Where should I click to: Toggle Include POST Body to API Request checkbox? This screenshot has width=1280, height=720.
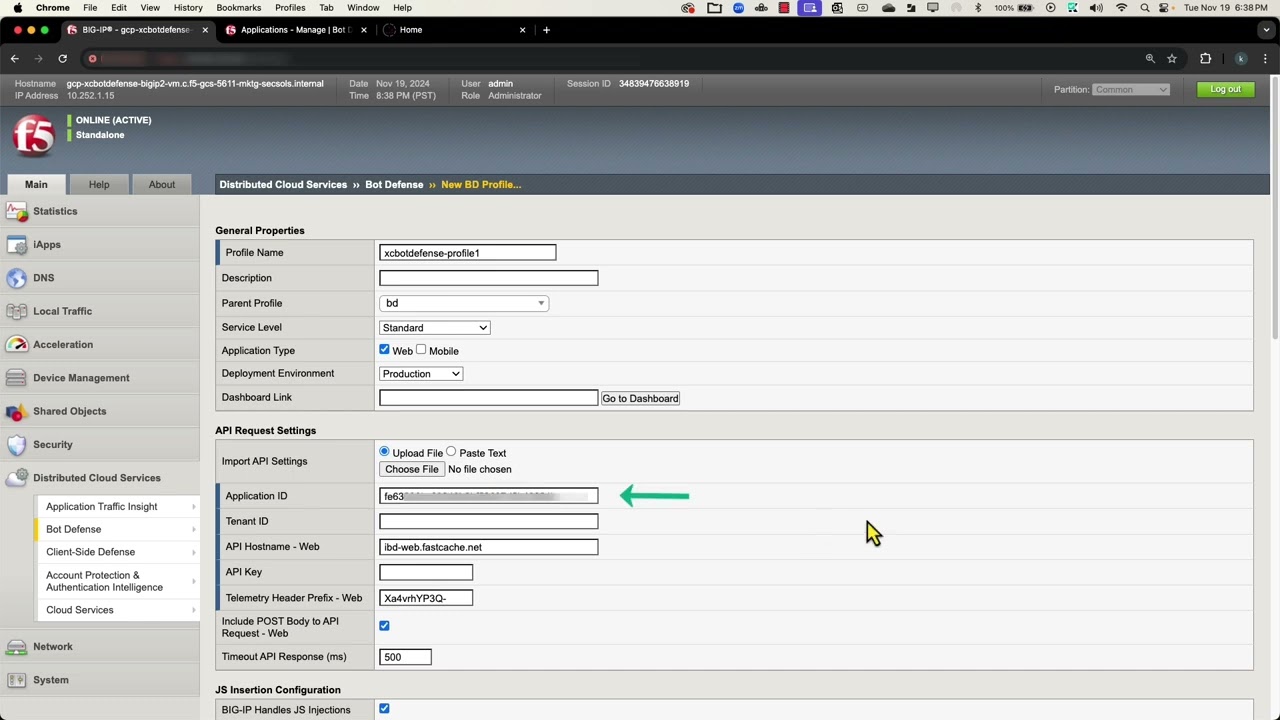click(x=384, y=626)
